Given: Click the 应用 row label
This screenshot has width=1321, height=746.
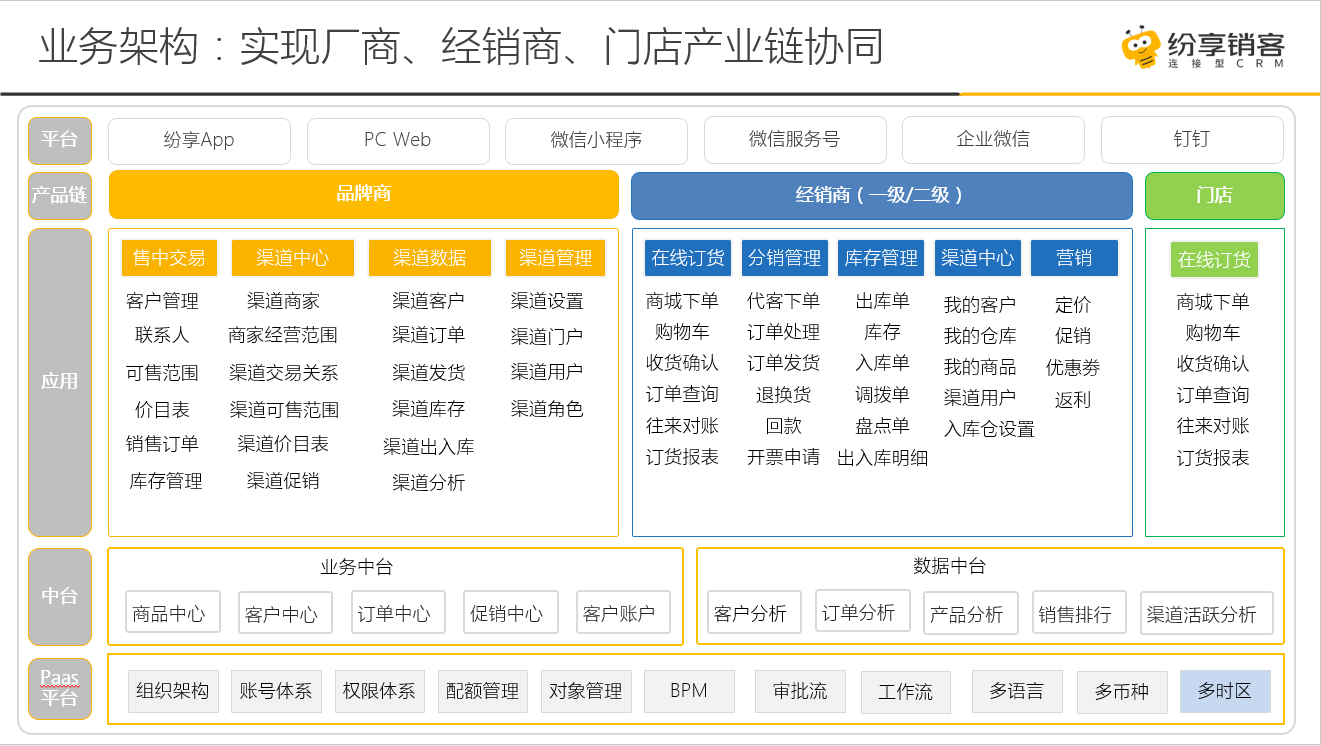Looking at the screenshot, I should click(60, 382).
